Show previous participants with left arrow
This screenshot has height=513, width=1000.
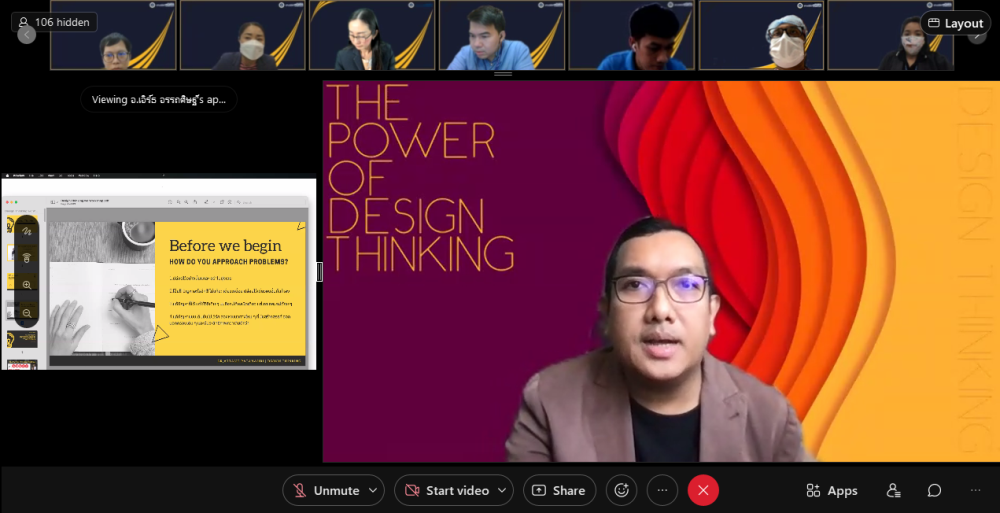tap(26, 35)
